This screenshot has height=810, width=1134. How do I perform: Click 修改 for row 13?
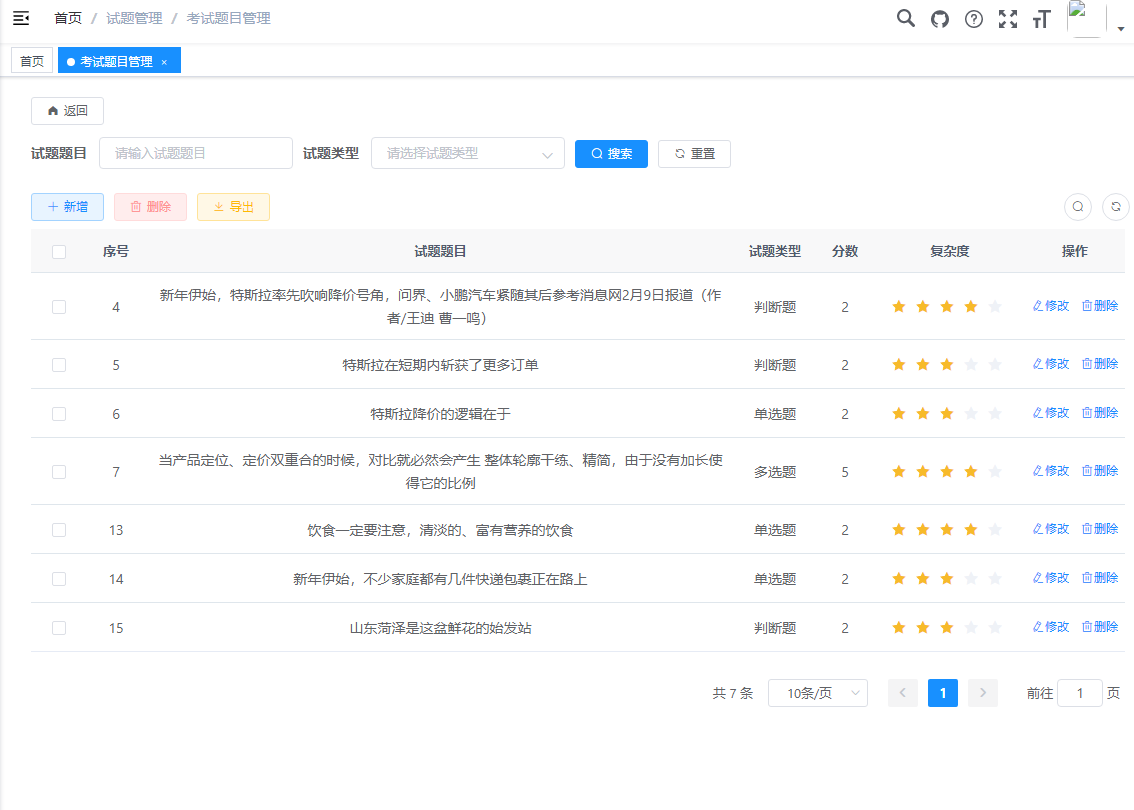point(1051,529)
